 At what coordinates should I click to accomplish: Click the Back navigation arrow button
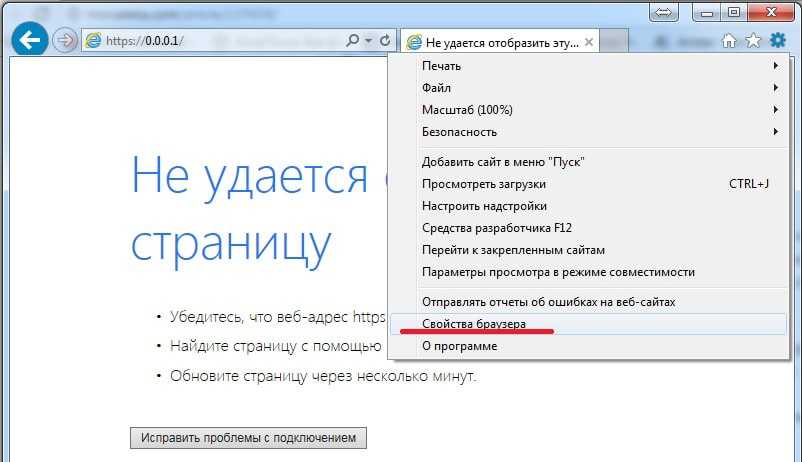(30, 41)
